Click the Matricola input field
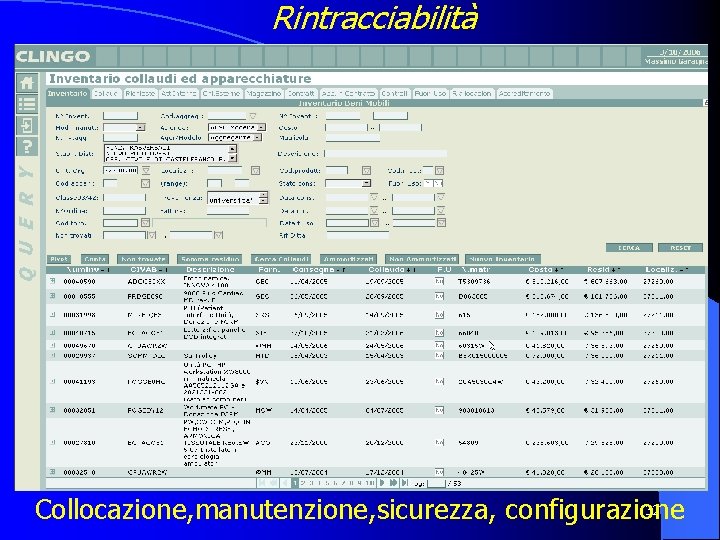This screenshot has width=720, height=540. pos(353,137)
